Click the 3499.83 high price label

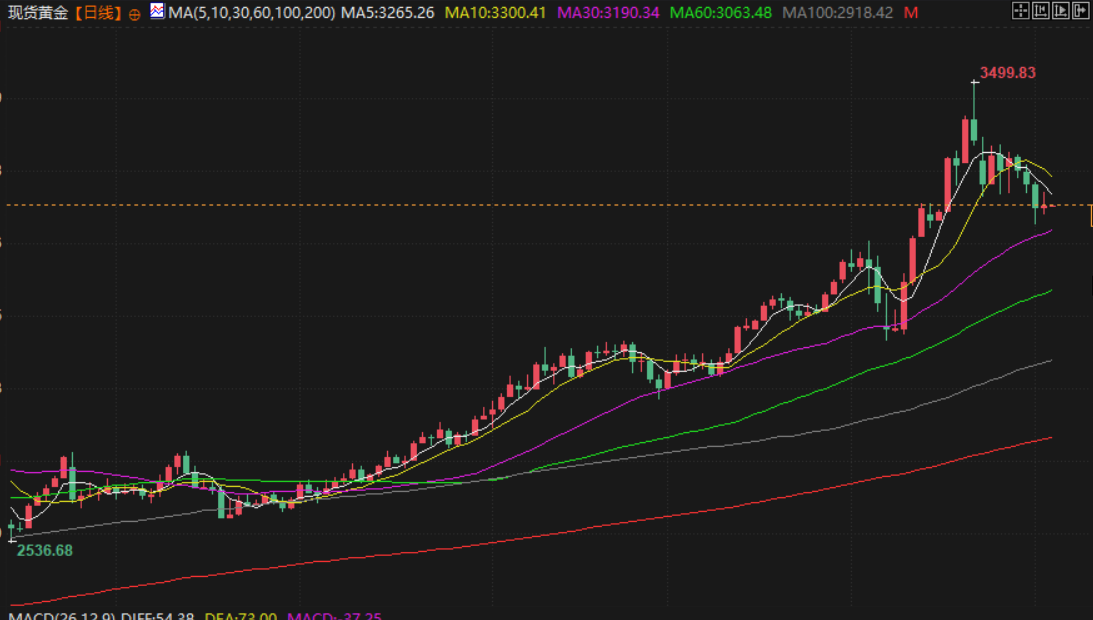1008,73
